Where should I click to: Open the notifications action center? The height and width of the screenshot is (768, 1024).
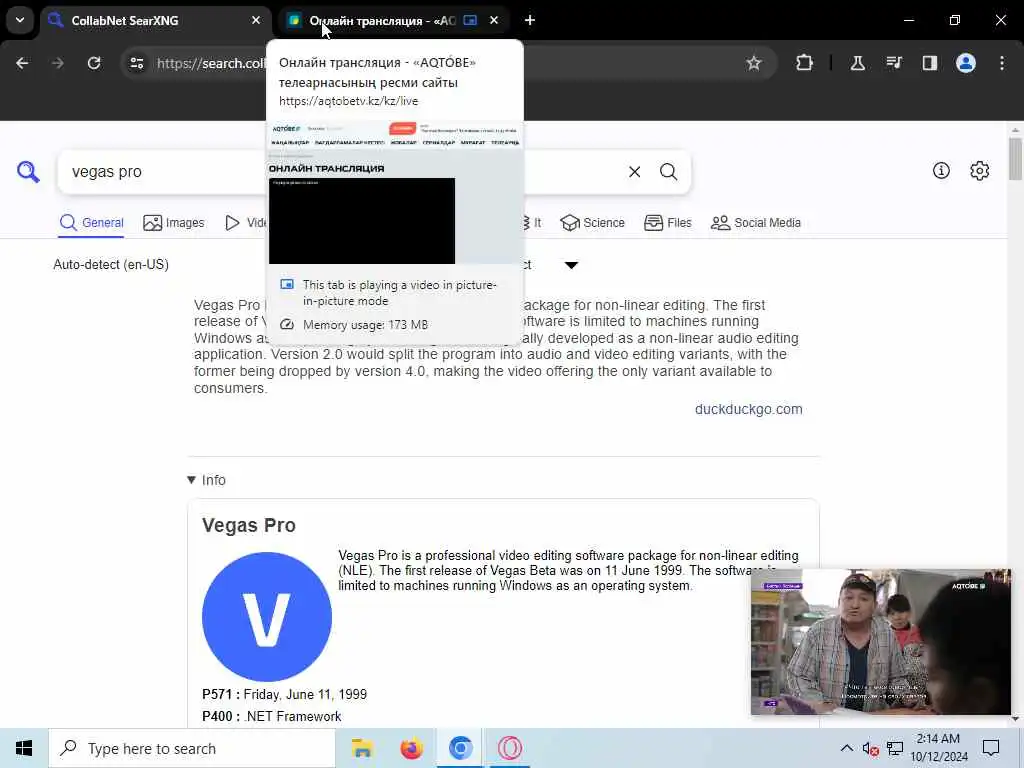tap(991, 748)
